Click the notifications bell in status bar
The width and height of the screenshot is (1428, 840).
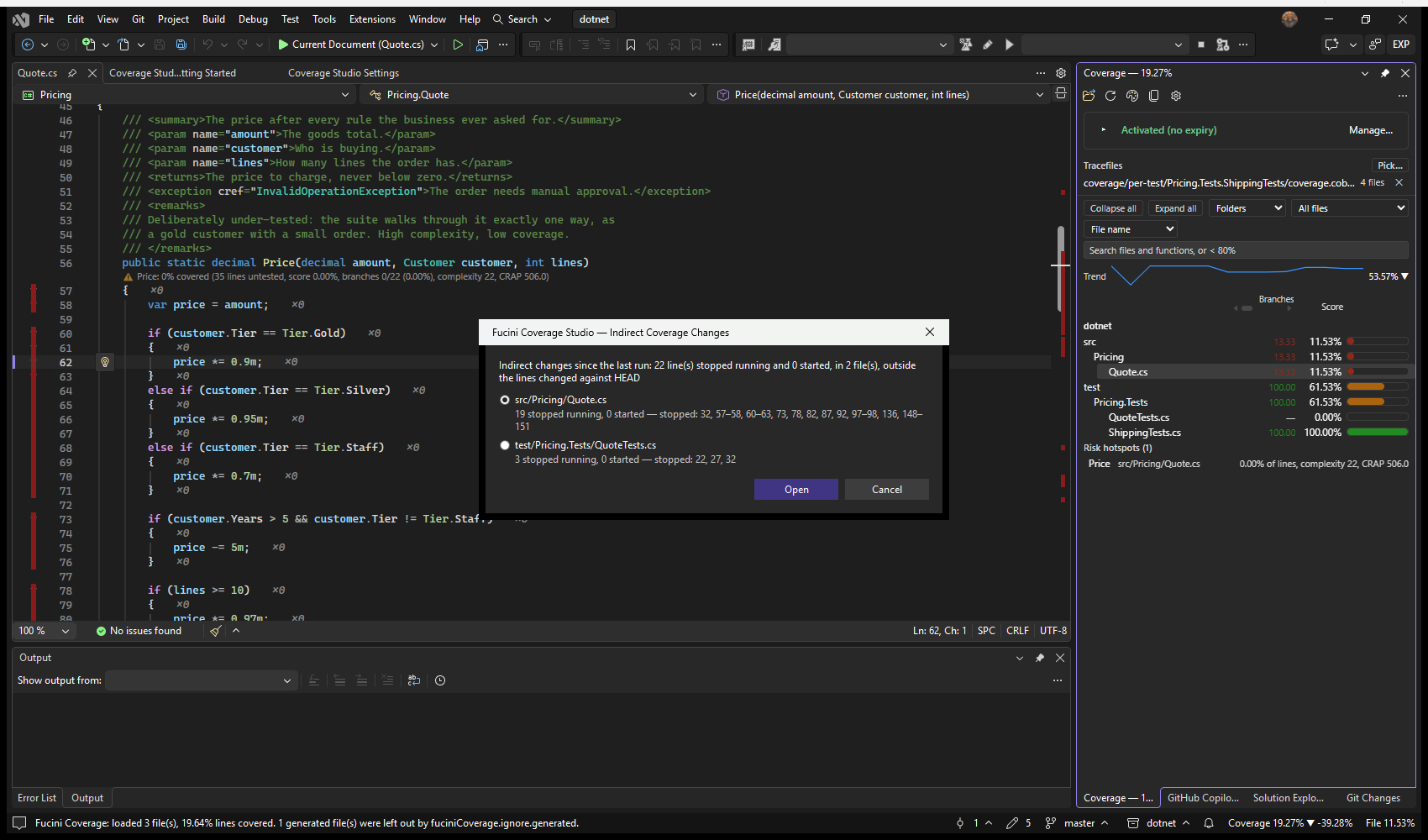(x=1209, y=823)
